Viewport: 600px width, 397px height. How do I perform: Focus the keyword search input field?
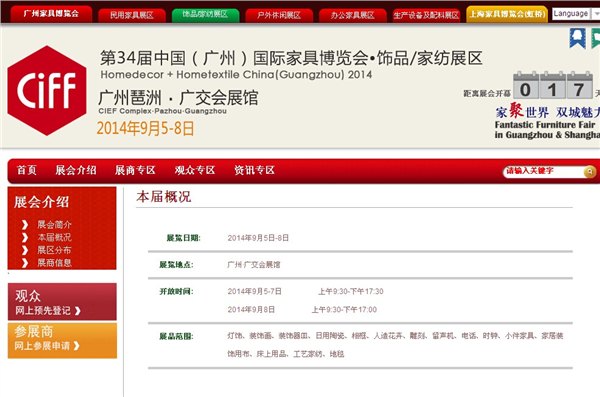coord(543,172)
